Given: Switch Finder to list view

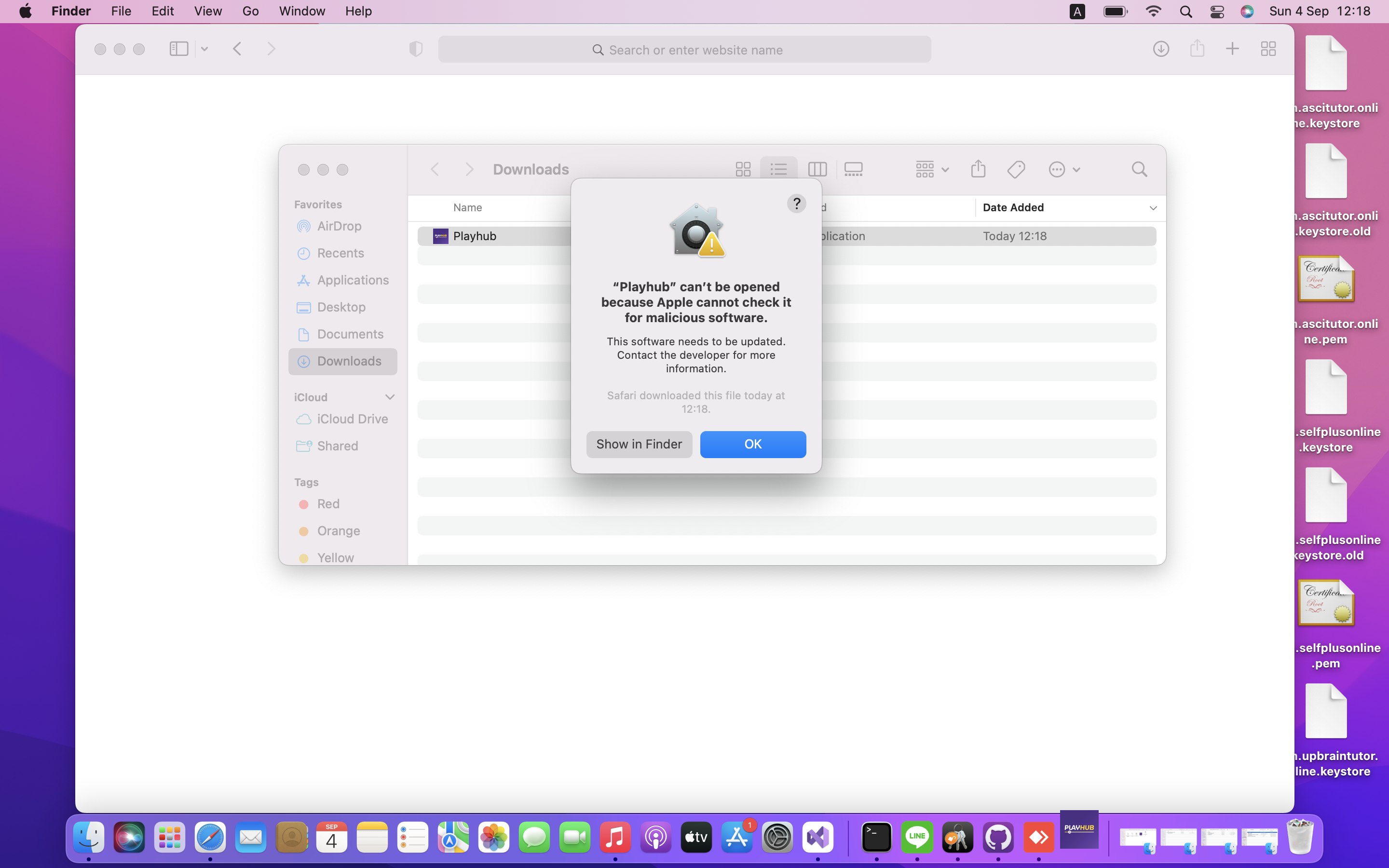Looking at the screenshot, I should (x=778, y=169).
